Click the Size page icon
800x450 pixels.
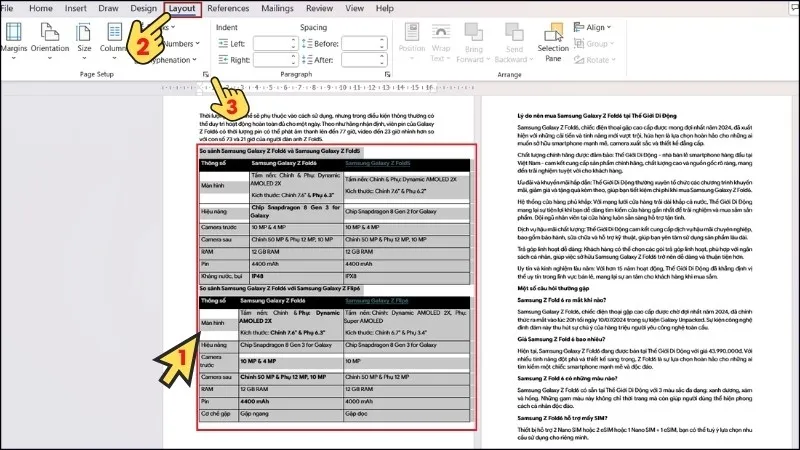click(84, 32)
